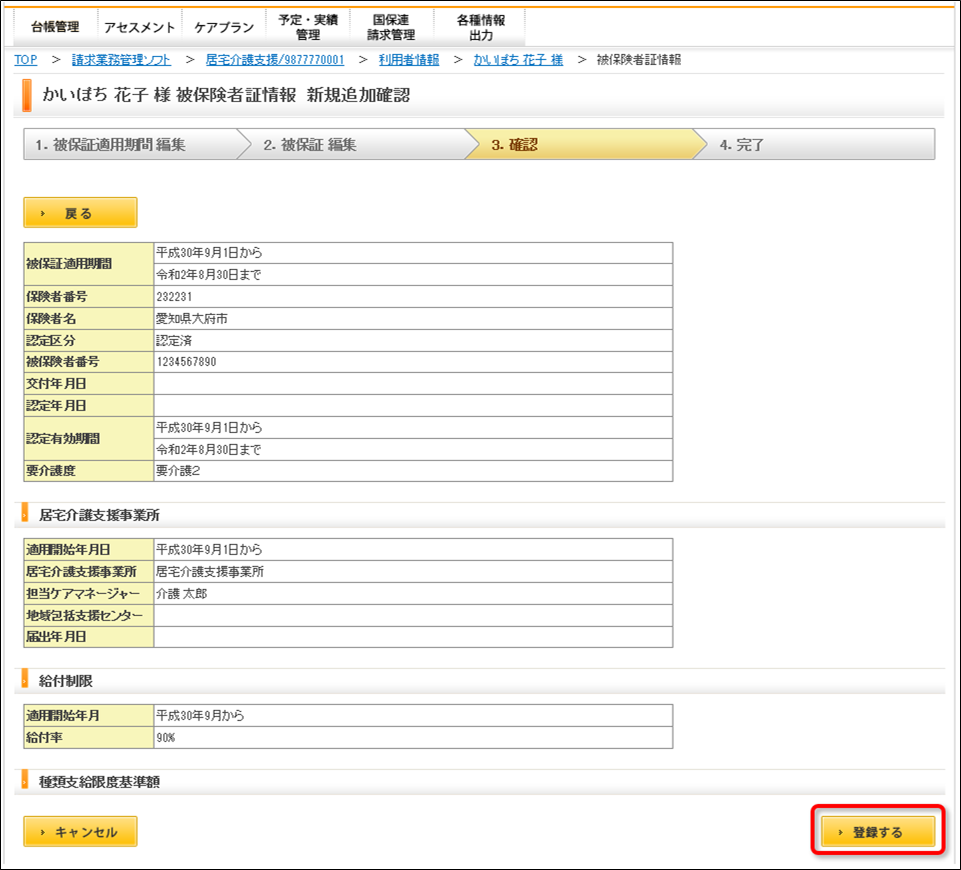Click insurer number value 232231

tap(174, 297)
